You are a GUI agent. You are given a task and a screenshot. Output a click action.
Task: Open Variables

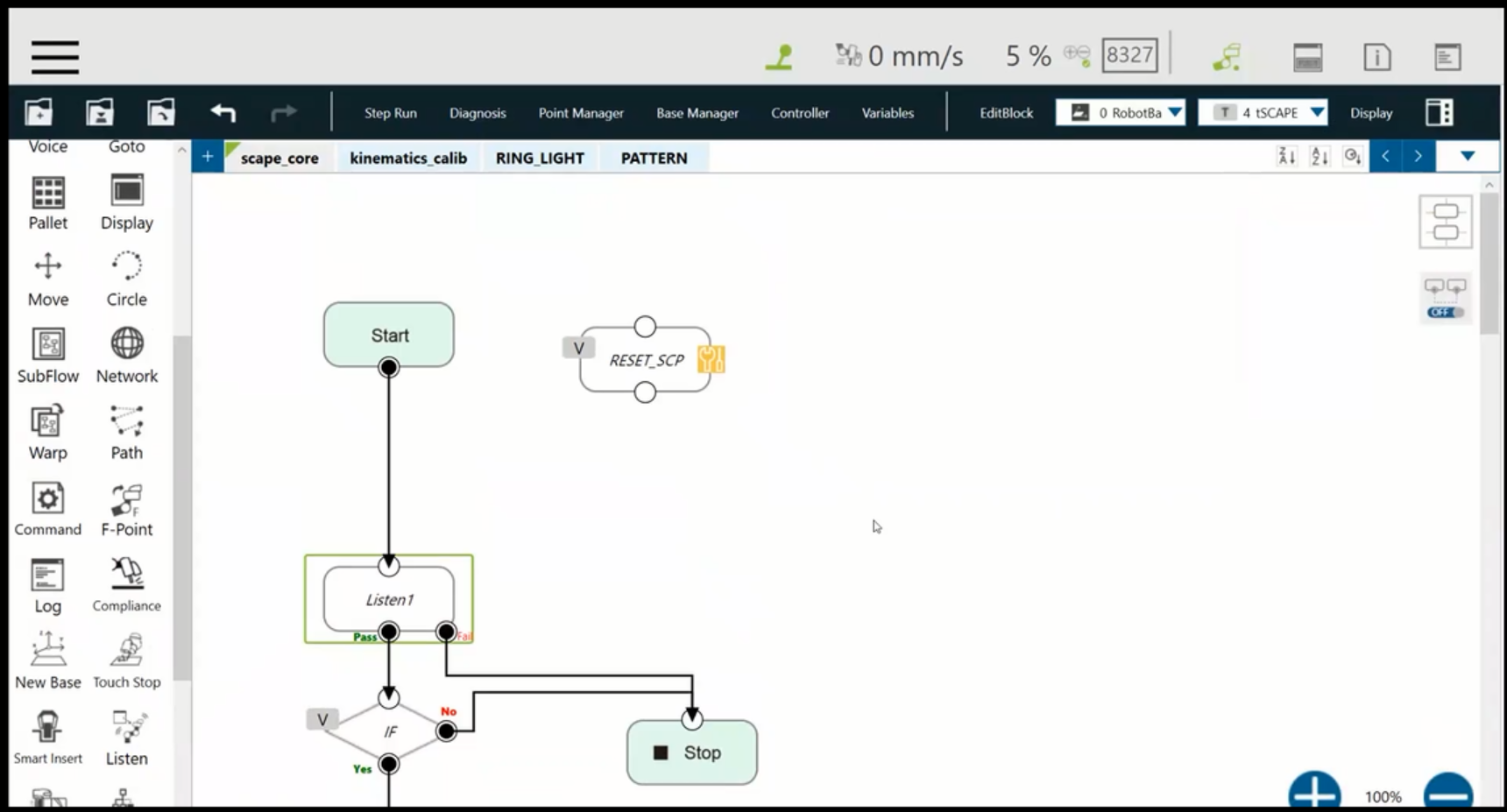(x=888, y=113)
